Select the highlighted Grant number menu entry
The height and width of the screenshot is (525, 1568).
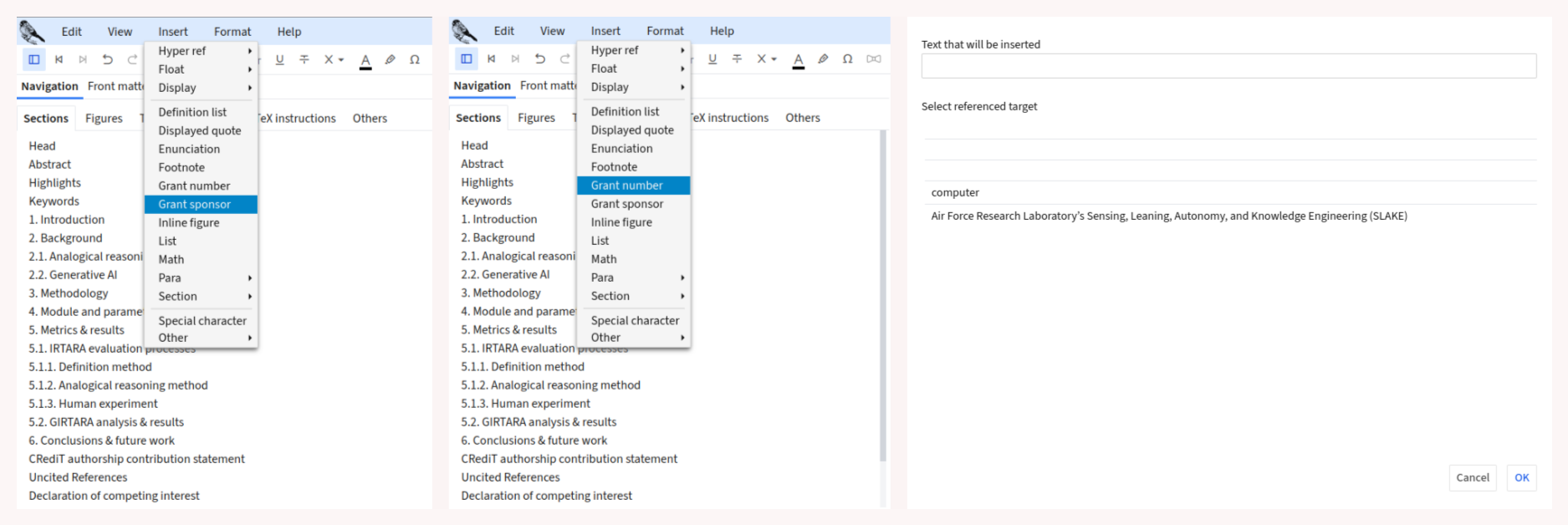pyautogui.click(x=633, y=186)
